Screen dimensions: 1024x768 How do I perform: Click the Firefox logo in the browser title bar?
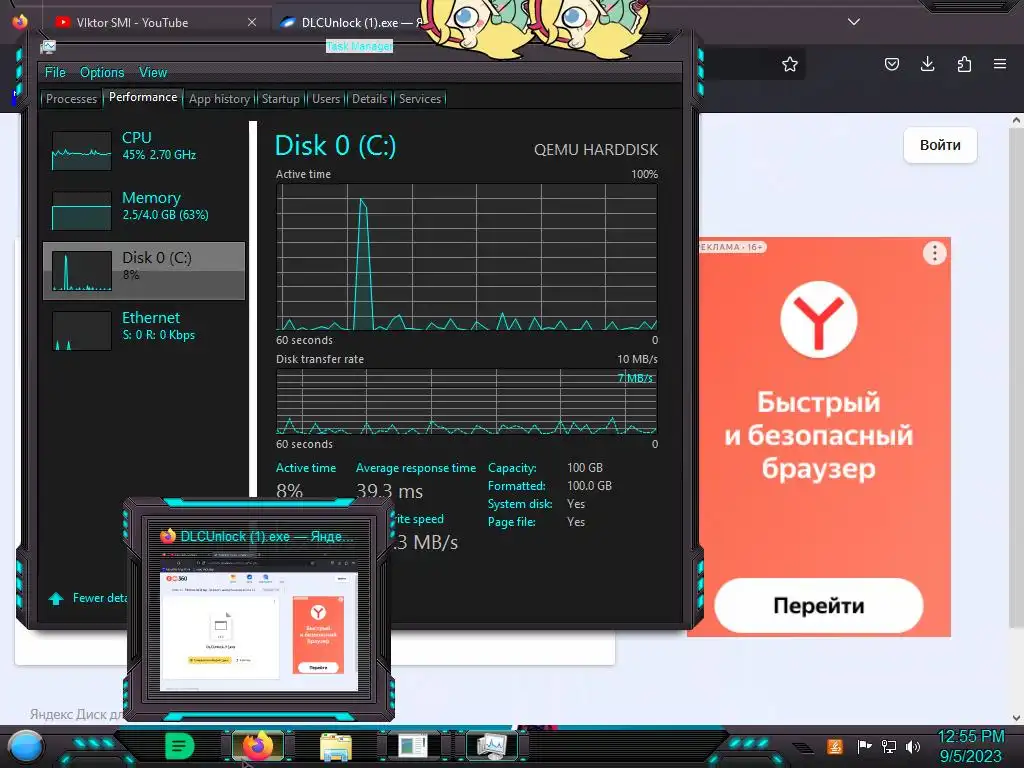[x=20, y=22]
